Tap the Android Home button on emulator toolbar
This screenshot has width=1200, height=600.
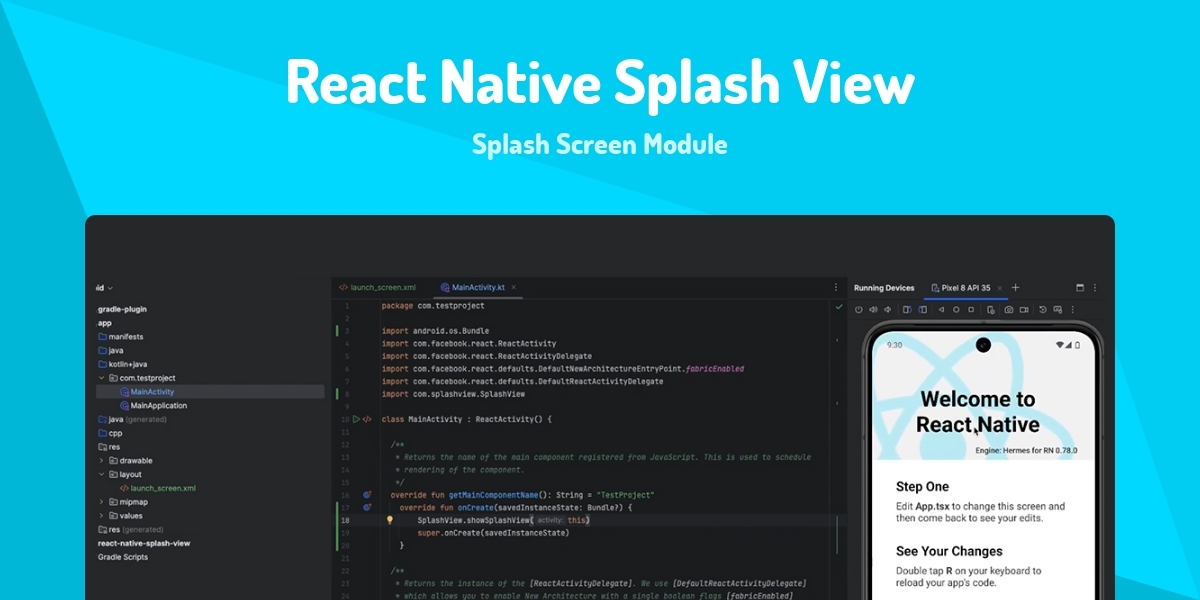coord(956,310)
